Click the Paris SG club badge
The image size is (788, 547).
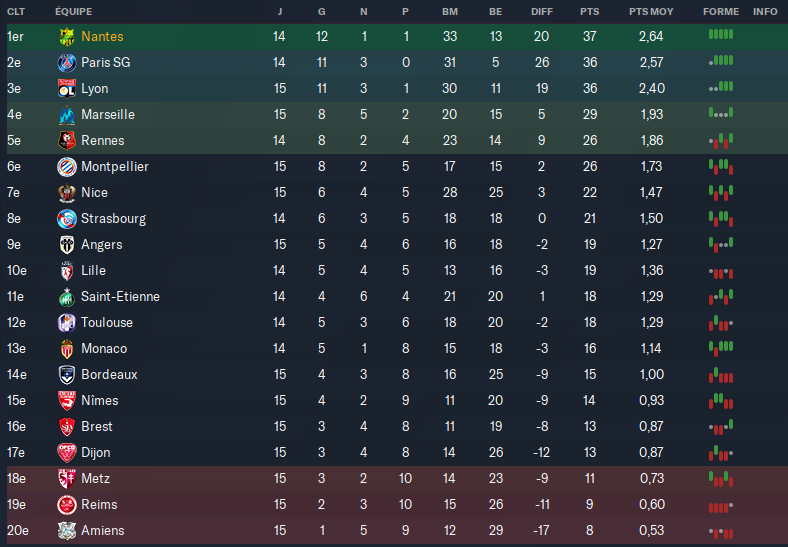coord(67,63)
